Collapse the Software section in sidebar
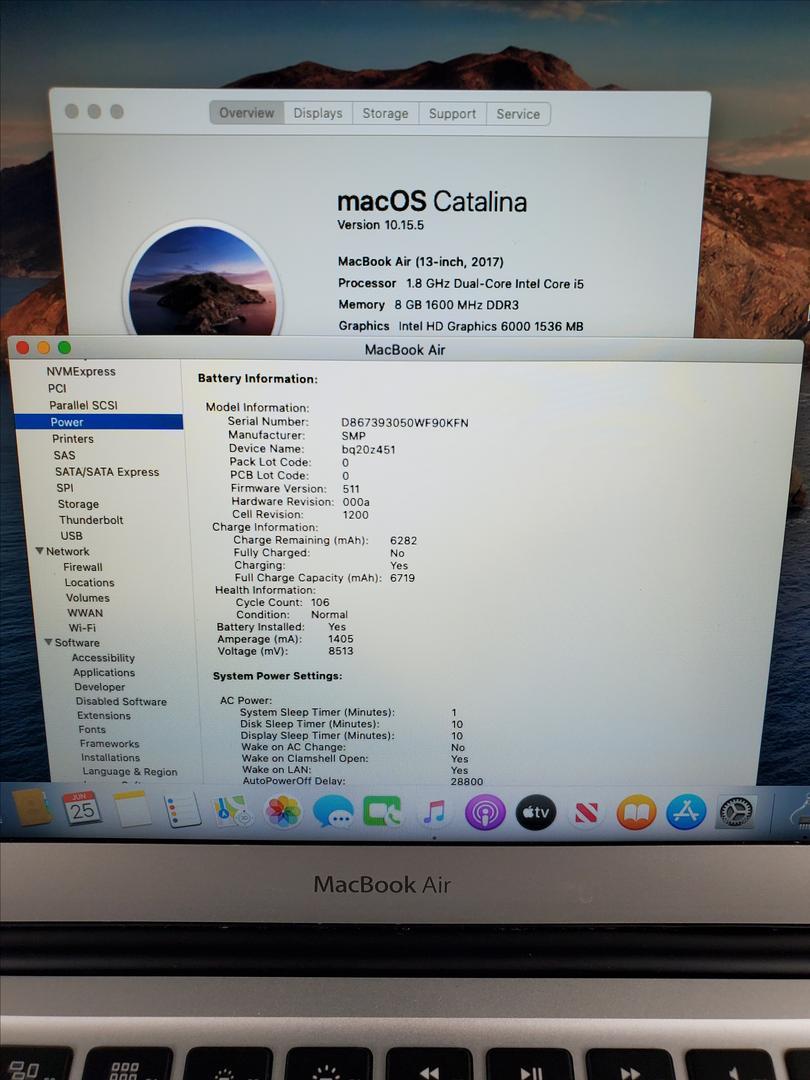Screen dimensions: 810x1080 [x=48, y=642]
